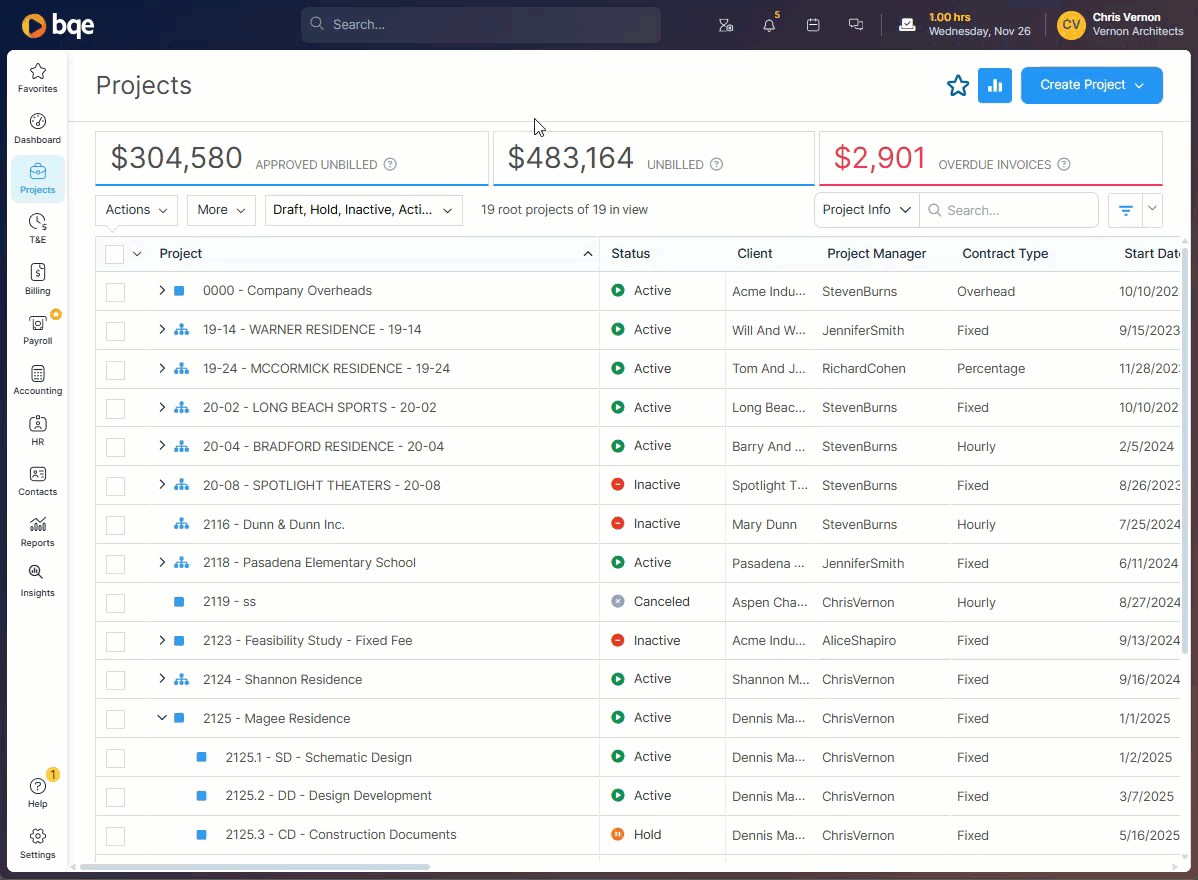The image size is (1198, 880).
Task: Open Insights in the sidebar
Action: point(37,579)
